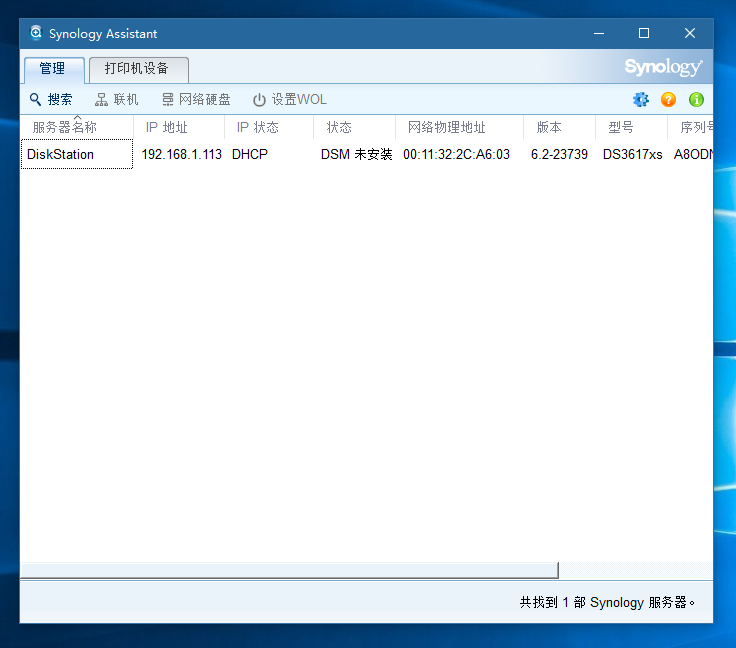736x648 pixels.
Task: Switch to the 打印机设备 tab
Action: [137, 69]
